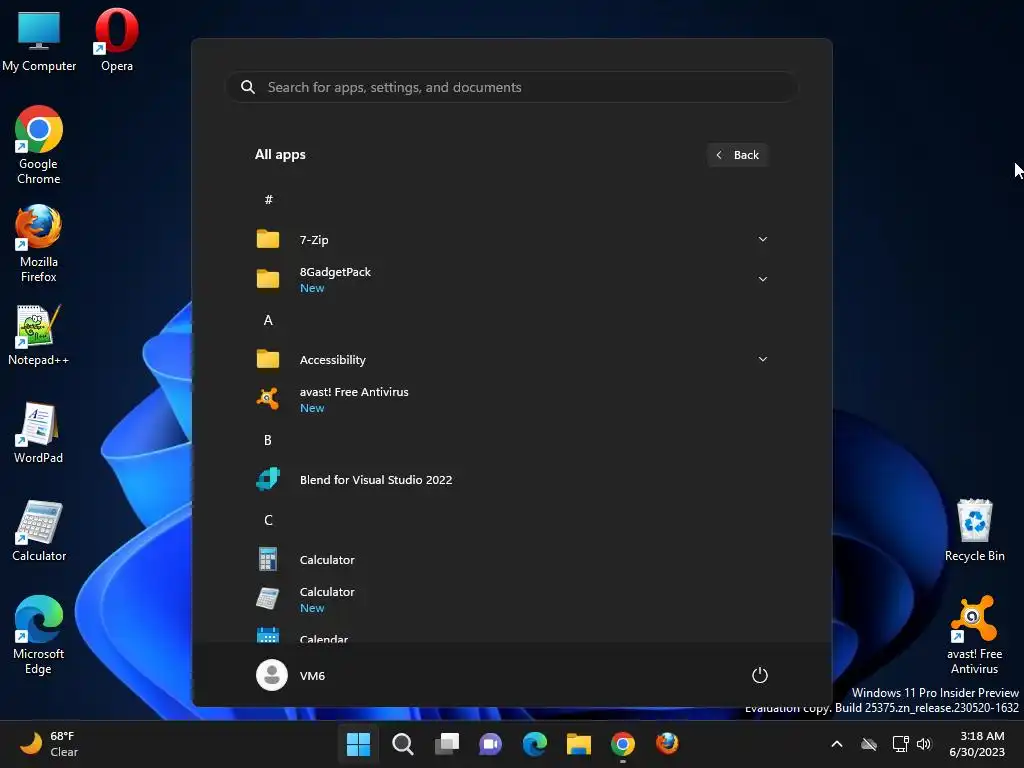
Task: Open Mozilla Firefox desktop shortcut
Action: 39,243
